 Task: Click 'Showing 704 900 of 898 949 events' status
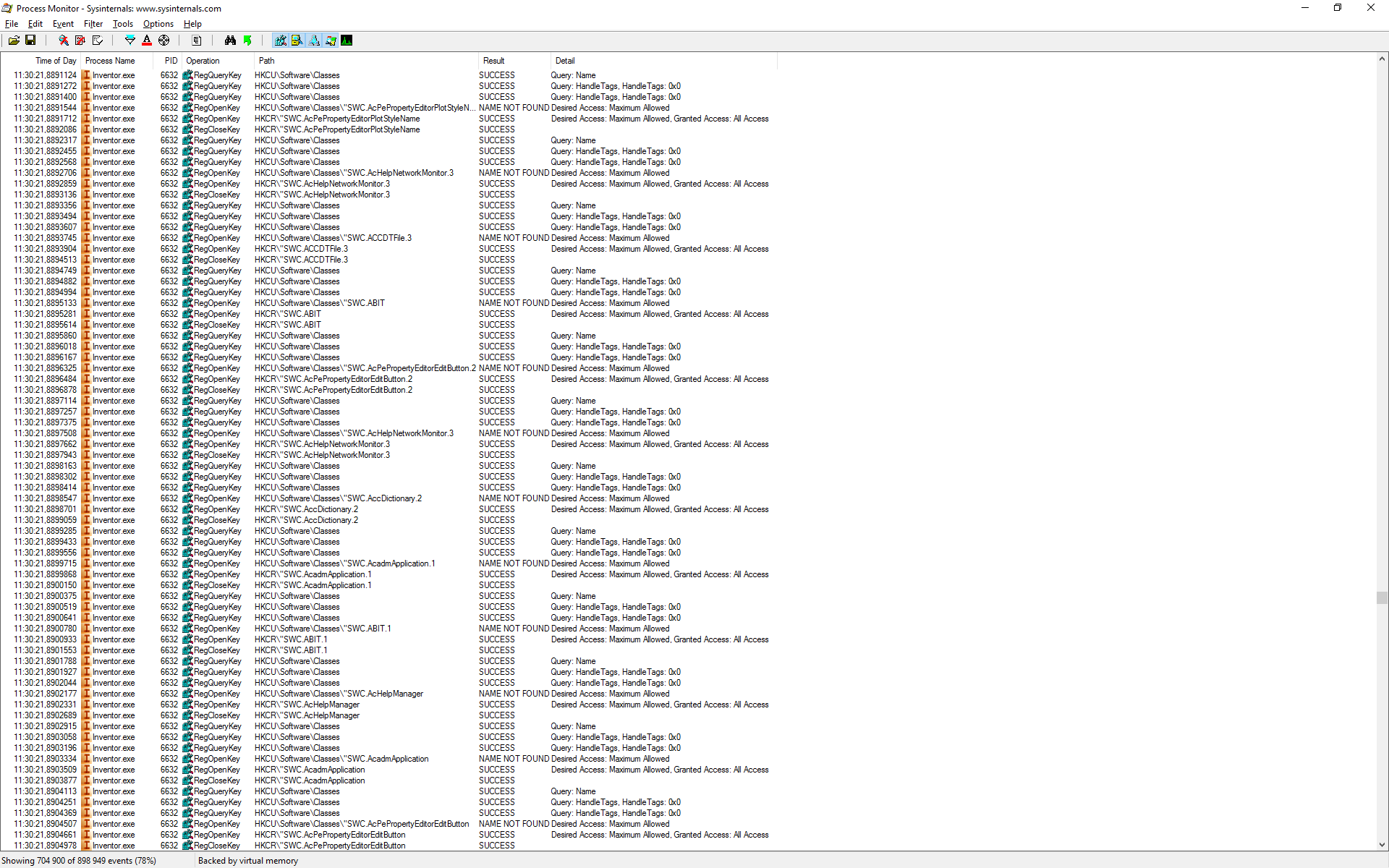(79, 861)
